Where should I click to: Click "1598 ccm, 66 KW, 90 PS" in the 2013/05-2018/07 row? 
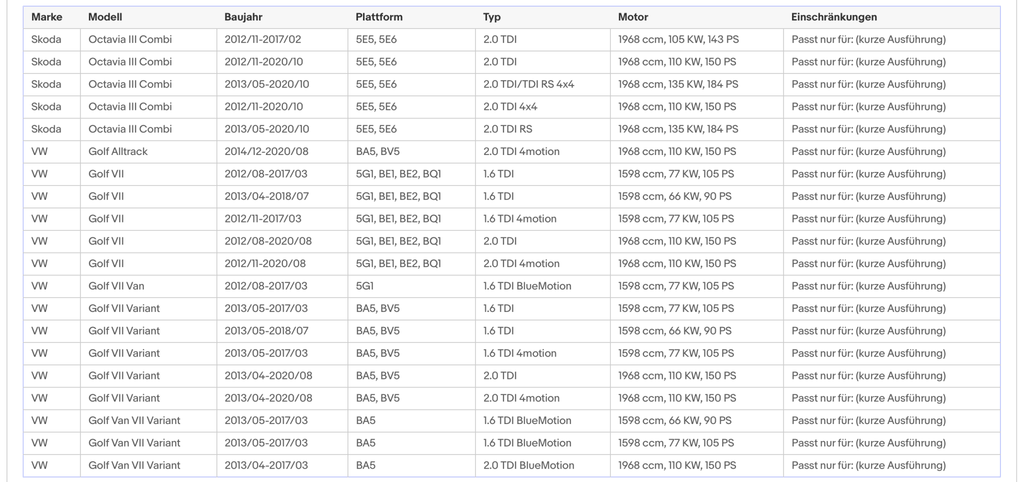[x=675, y=330]
